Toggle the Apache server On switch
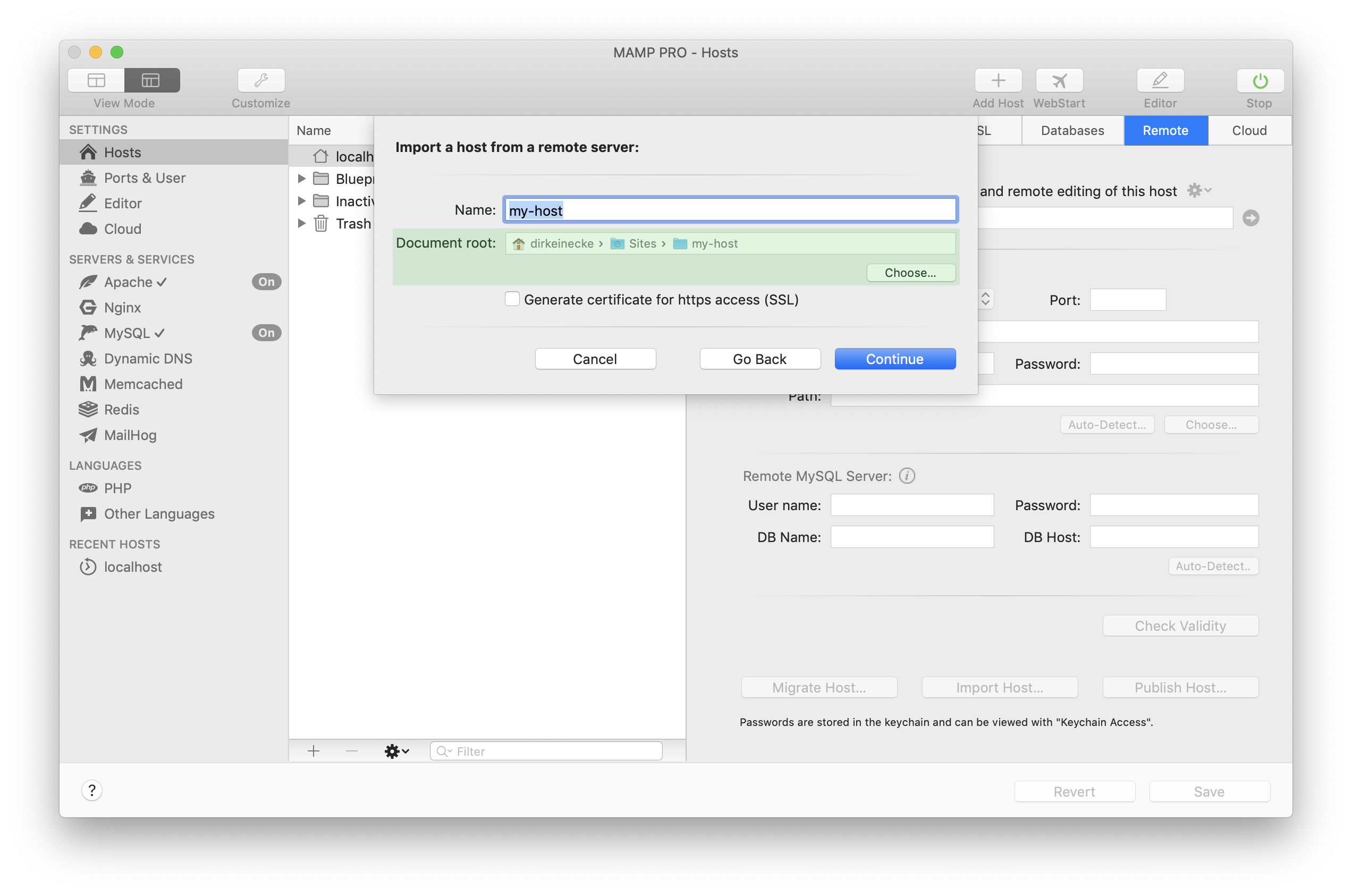The height and width of the screenshot is (896, 1352). pos(266,281)
